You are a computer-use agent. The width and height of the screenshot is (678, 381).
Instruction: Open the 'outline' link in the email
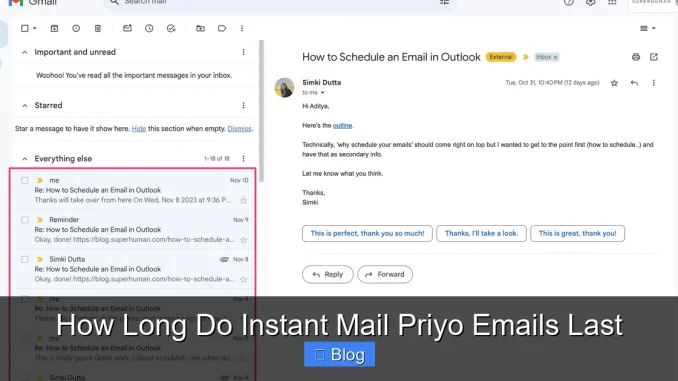click(x=342, y=126)
